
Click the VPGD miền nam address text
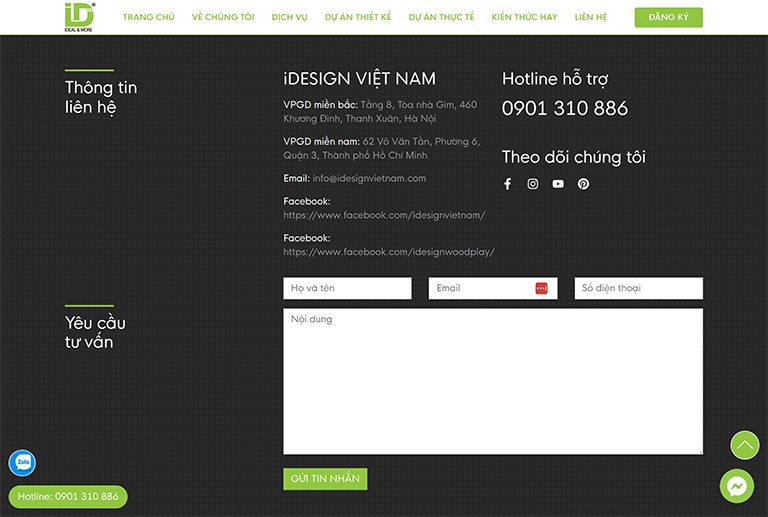pos(382,148)
